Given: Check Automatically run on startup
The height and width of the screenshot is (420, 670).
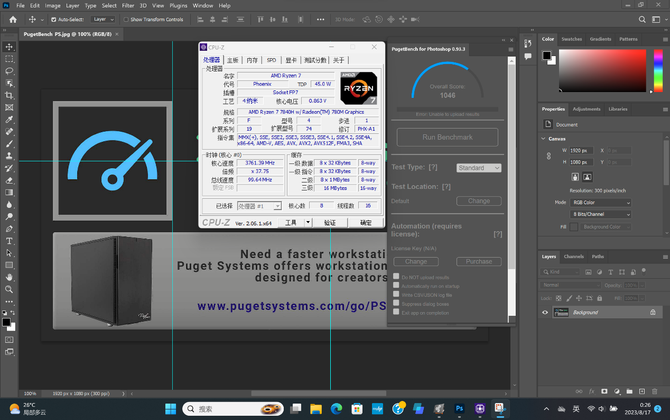Looking at the screenshot, I should [x=396, y=285].
